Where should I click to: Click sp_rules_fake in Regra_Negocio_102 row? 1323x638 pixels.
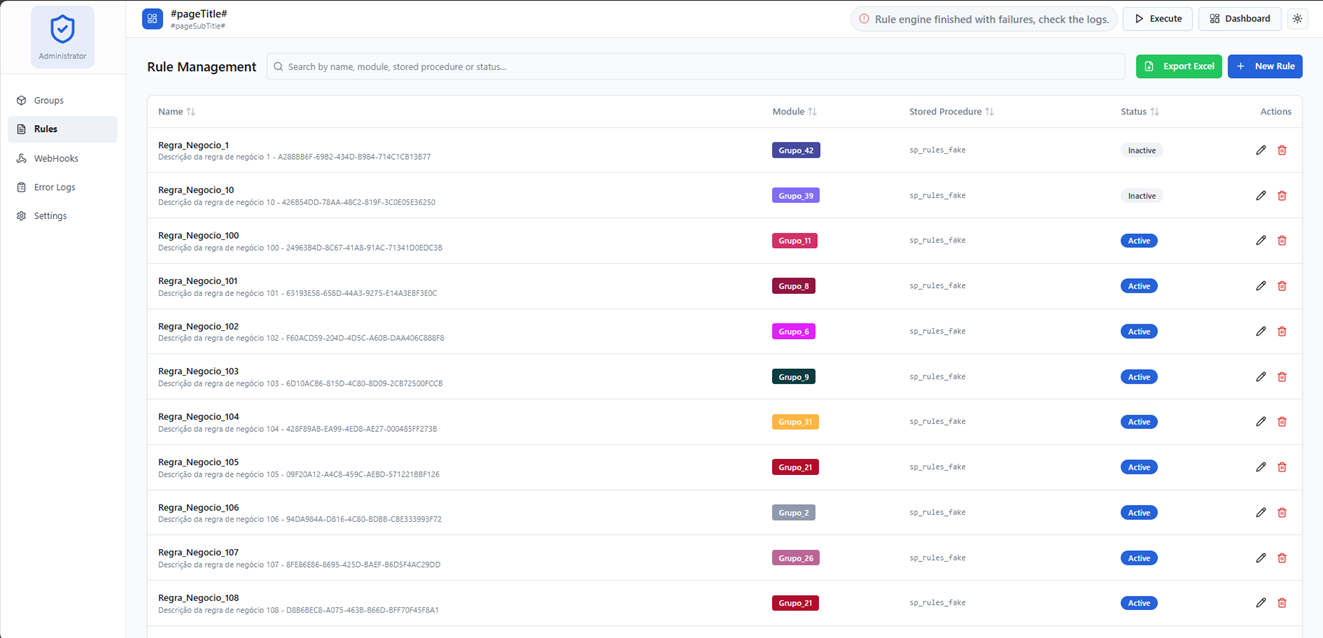pos(937,331)
